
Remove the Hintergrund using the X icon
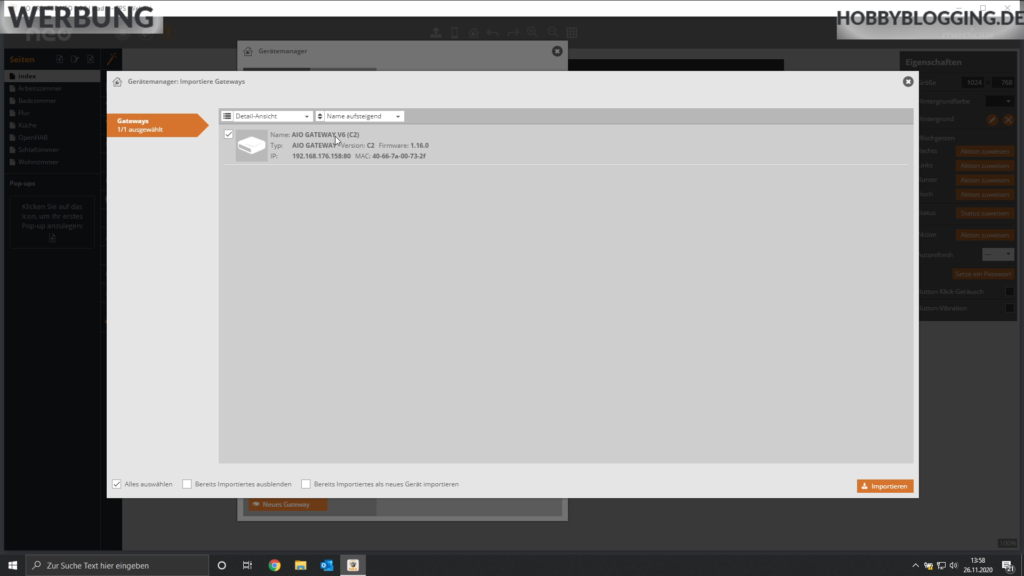click(1008, 119)
